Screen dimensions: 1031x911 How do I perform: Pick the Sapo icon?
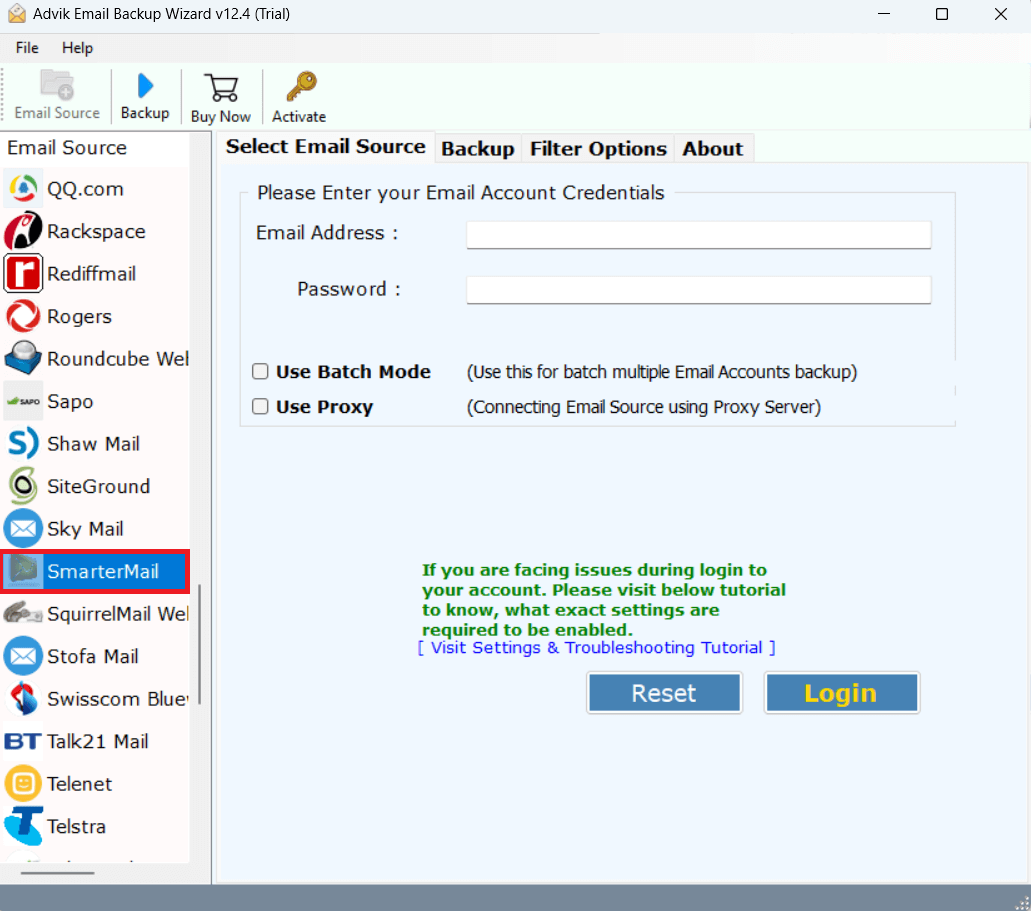[x=23, y=401]
